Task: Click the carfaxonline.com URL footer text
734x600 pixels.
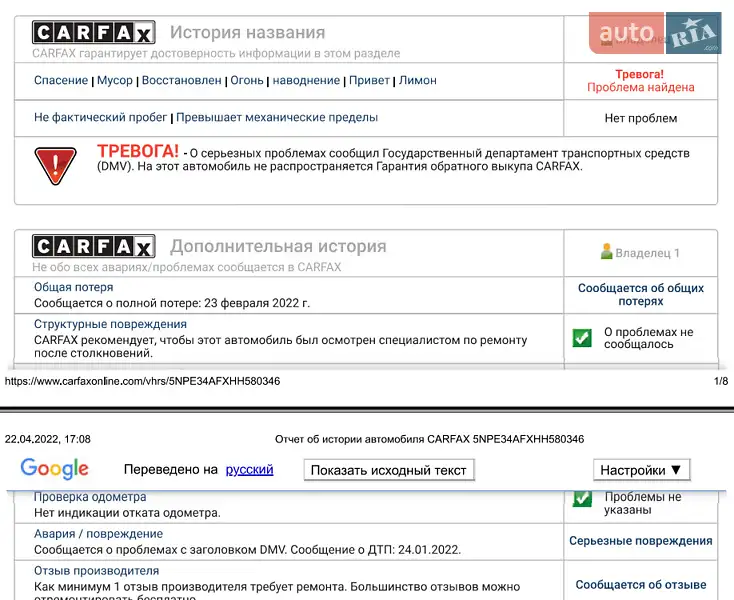Action: [x=142, y=381]
